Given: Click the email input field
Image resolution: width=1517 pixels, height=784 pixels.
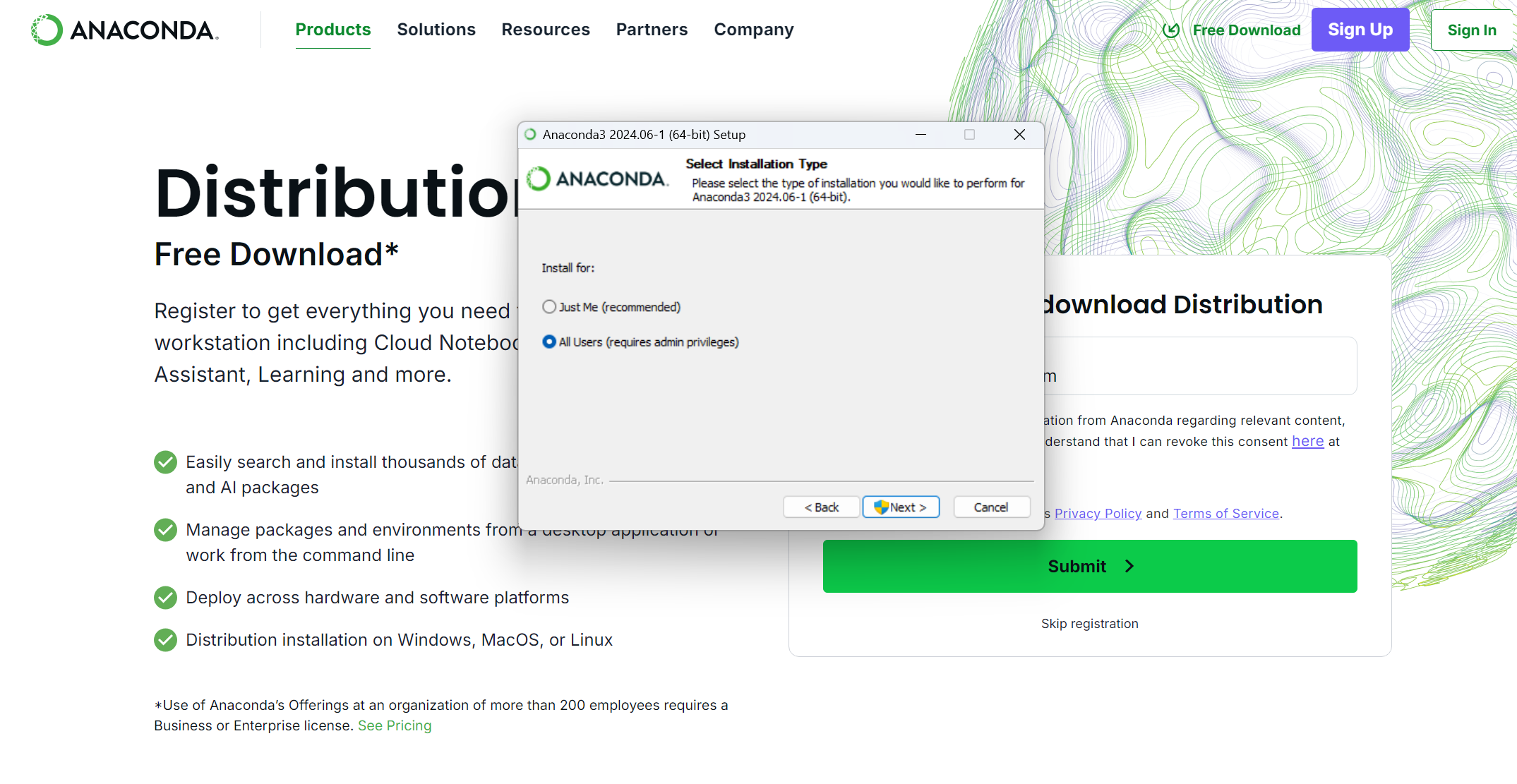Looking at the screenshot, I should [1200, 367].
